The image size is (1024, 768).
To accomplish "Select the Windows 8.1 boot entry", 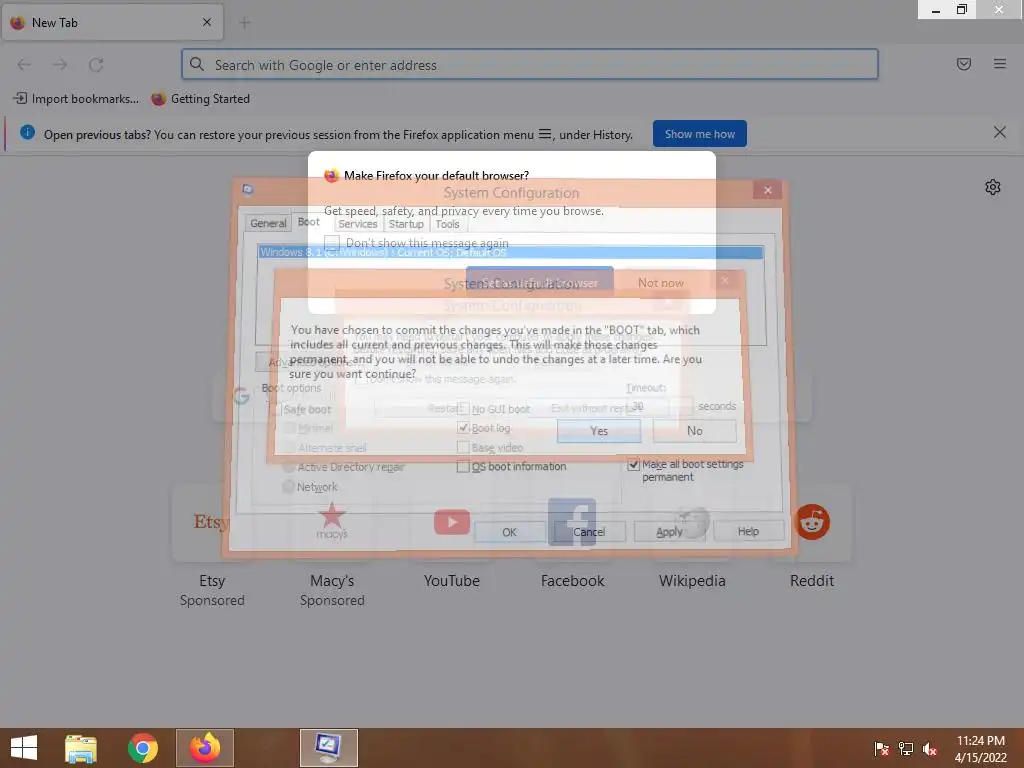I will tap(510, 252).
